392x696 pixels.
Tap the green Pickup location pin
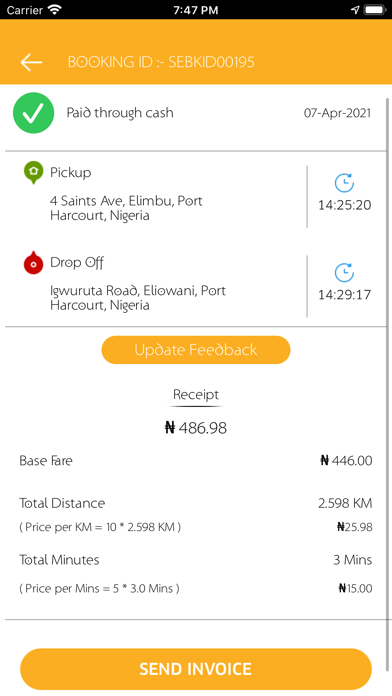click(33, 173)
